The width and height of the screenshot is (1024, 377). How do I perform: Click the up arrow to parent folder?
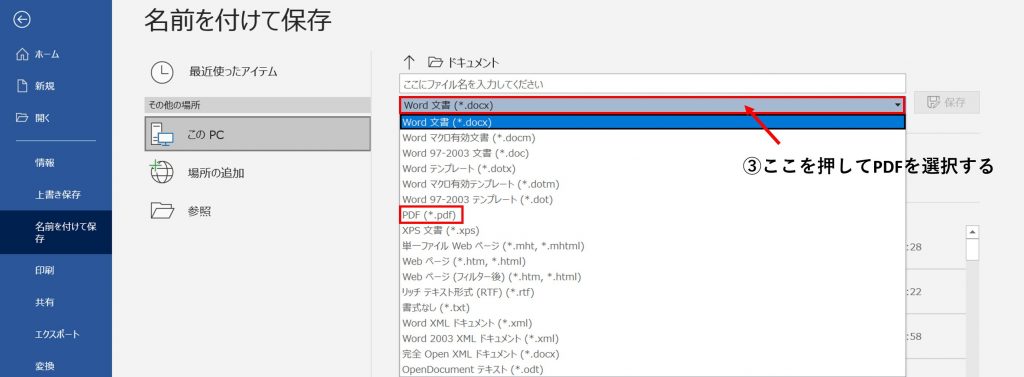coord(409,62)
